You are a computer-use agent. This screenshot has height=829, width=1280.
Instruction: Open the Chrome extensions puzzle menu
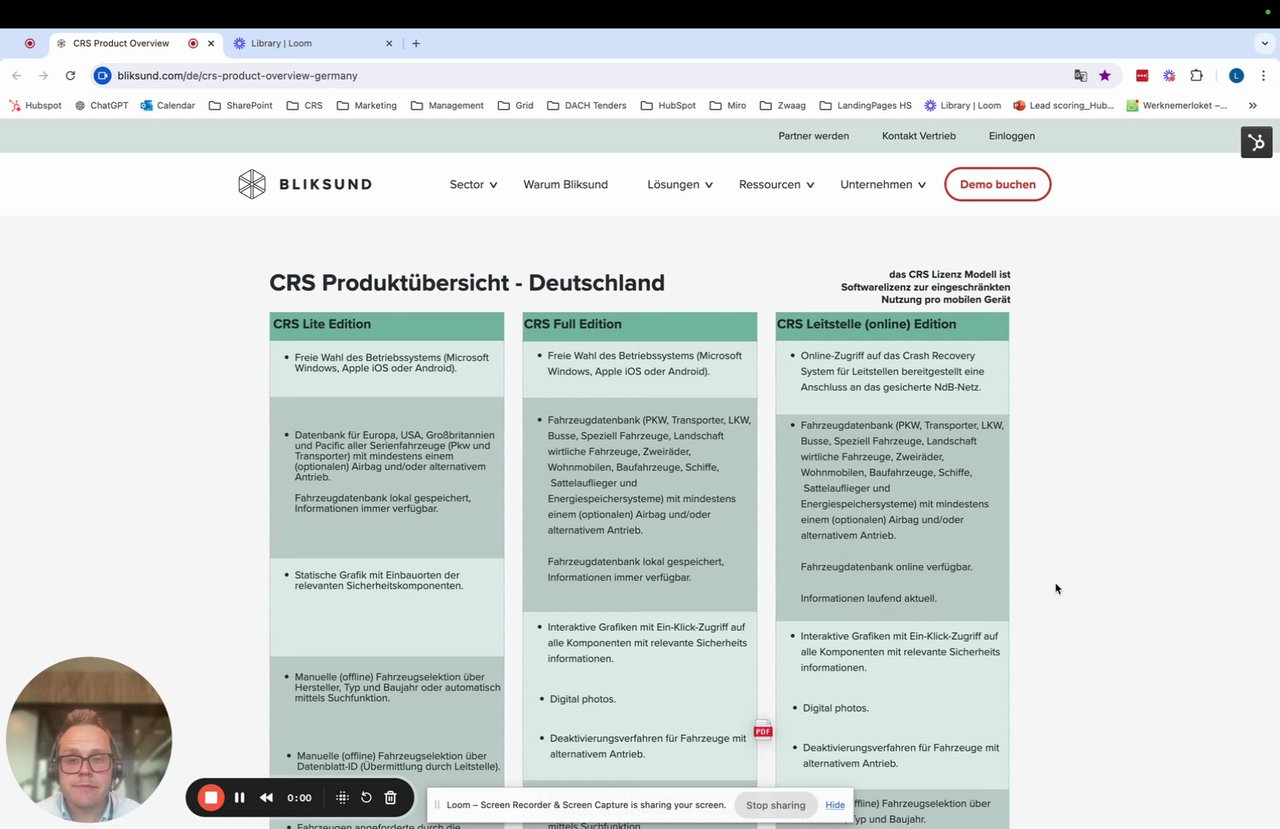click(x=1196, y=75)
